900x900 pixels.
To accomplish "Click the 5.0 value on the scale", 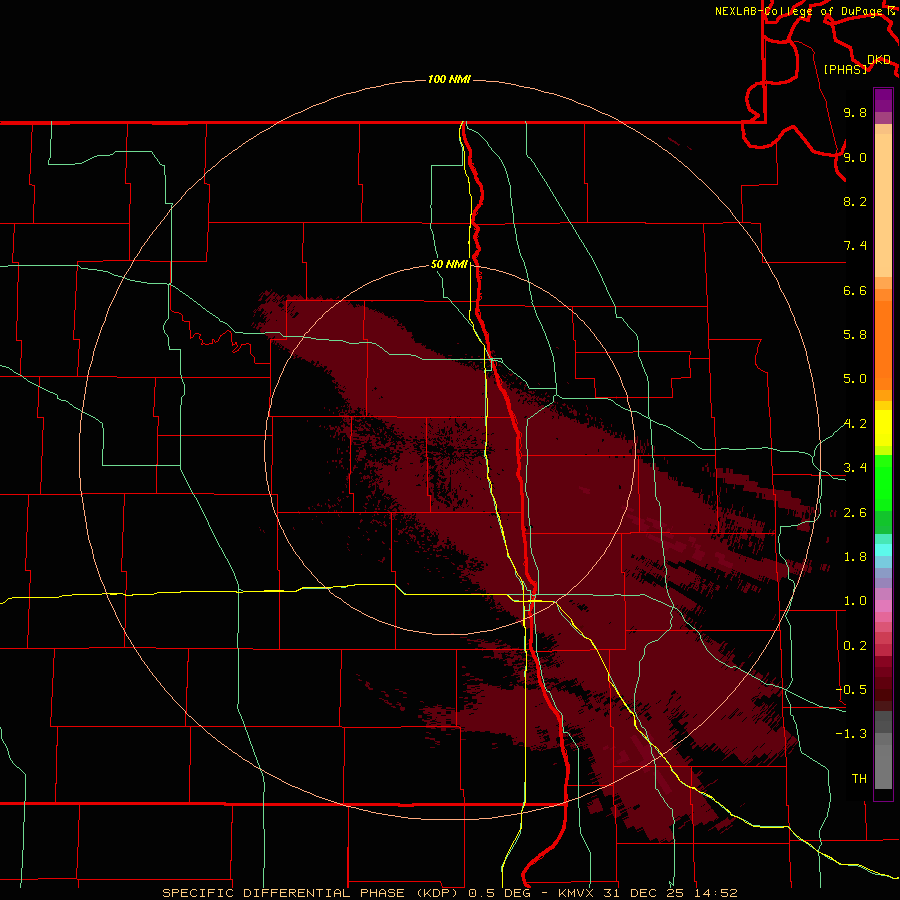I will pyautogui.click(x=855, y=379).
